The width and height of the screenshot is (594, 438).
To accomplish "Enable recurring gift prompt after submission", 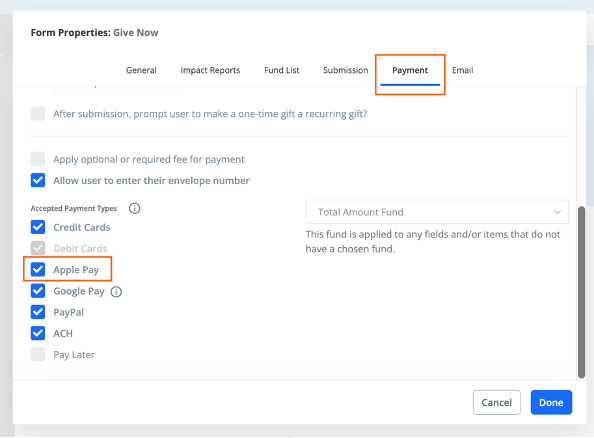I will (x=38, y=113).
